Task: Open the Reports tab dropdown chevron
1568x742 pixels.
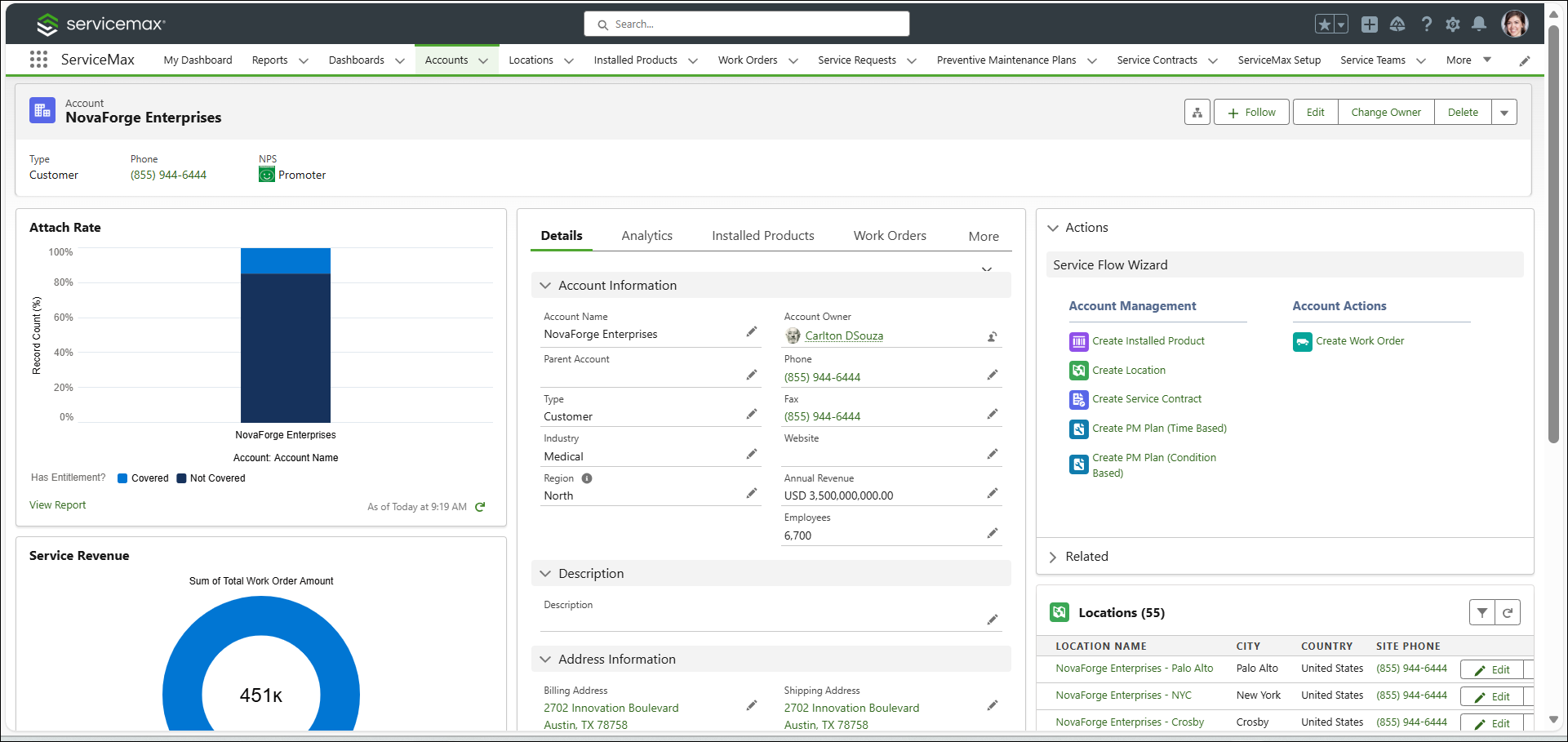Action: coord(304,60)
